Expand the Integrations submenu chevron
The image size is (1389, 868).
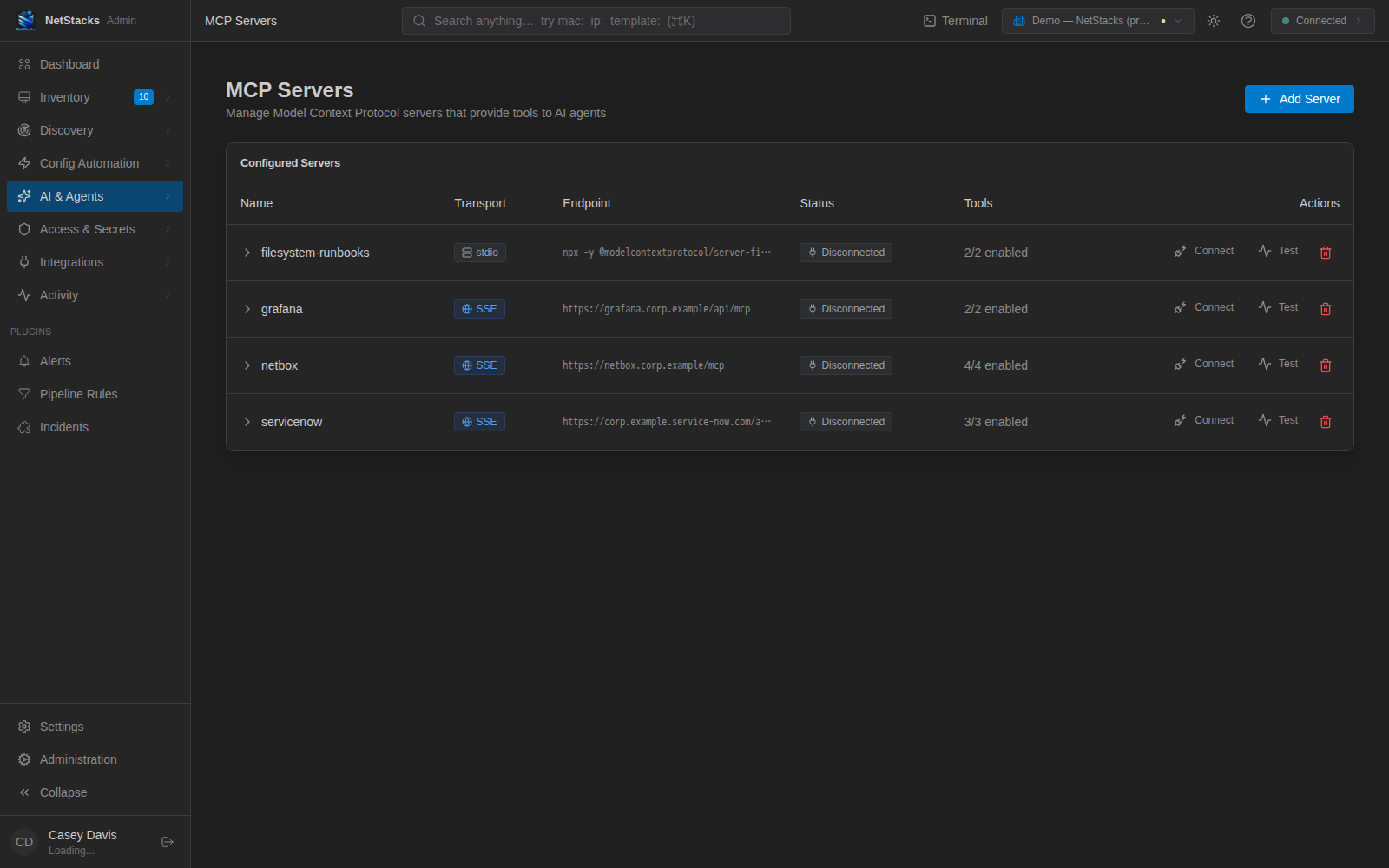tap(168, 262)
